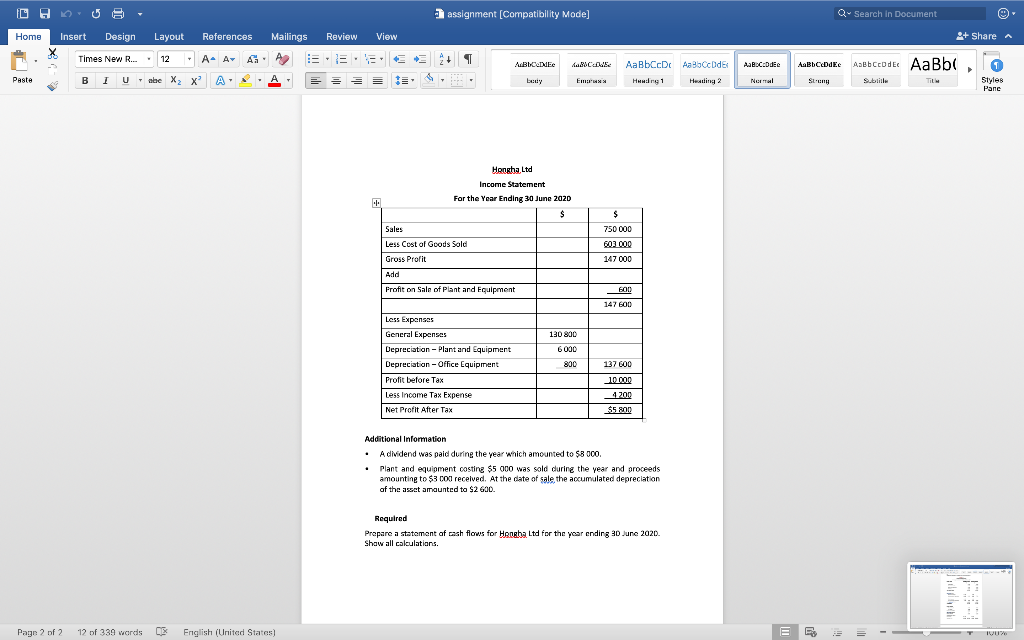Open the Review tab

point(342,37)
